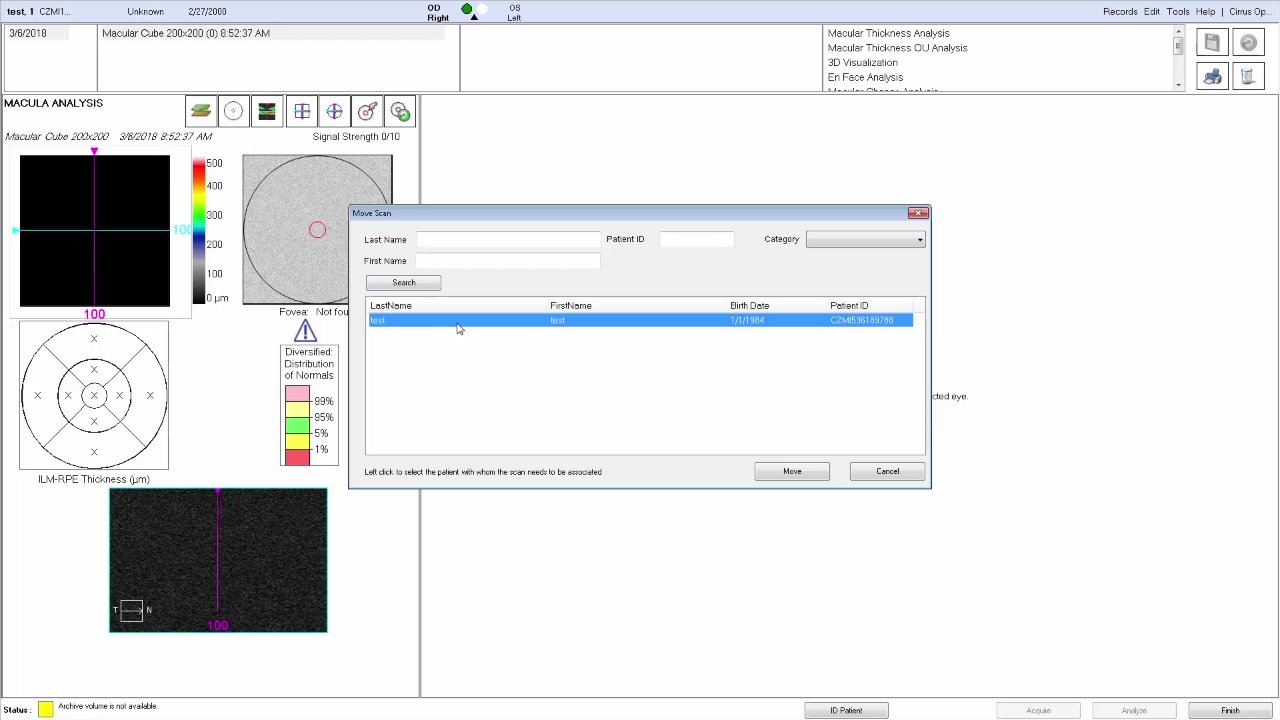Click the circular crosshair toolbar icon
The width and height of the screenshot is (1280, 720).
pos(334,112)
